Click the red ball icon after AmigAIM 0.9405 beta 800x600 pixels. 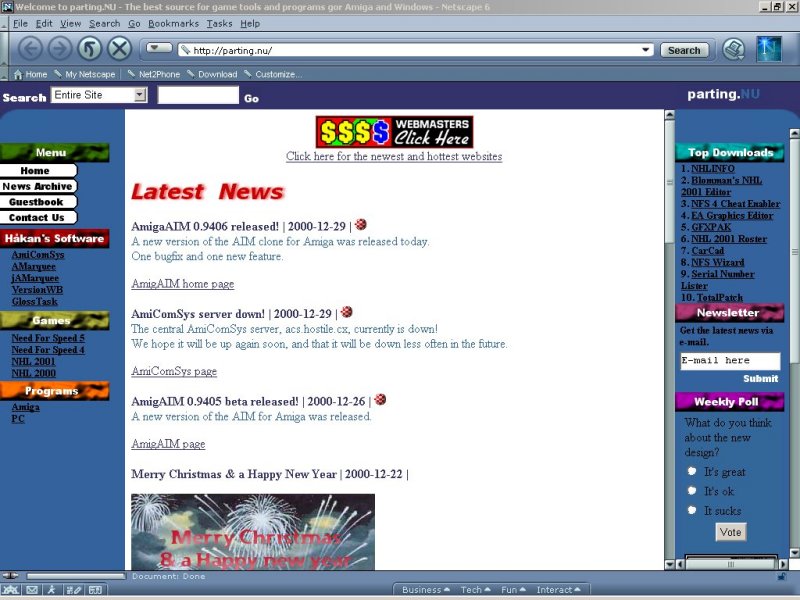tap(380, 399)
